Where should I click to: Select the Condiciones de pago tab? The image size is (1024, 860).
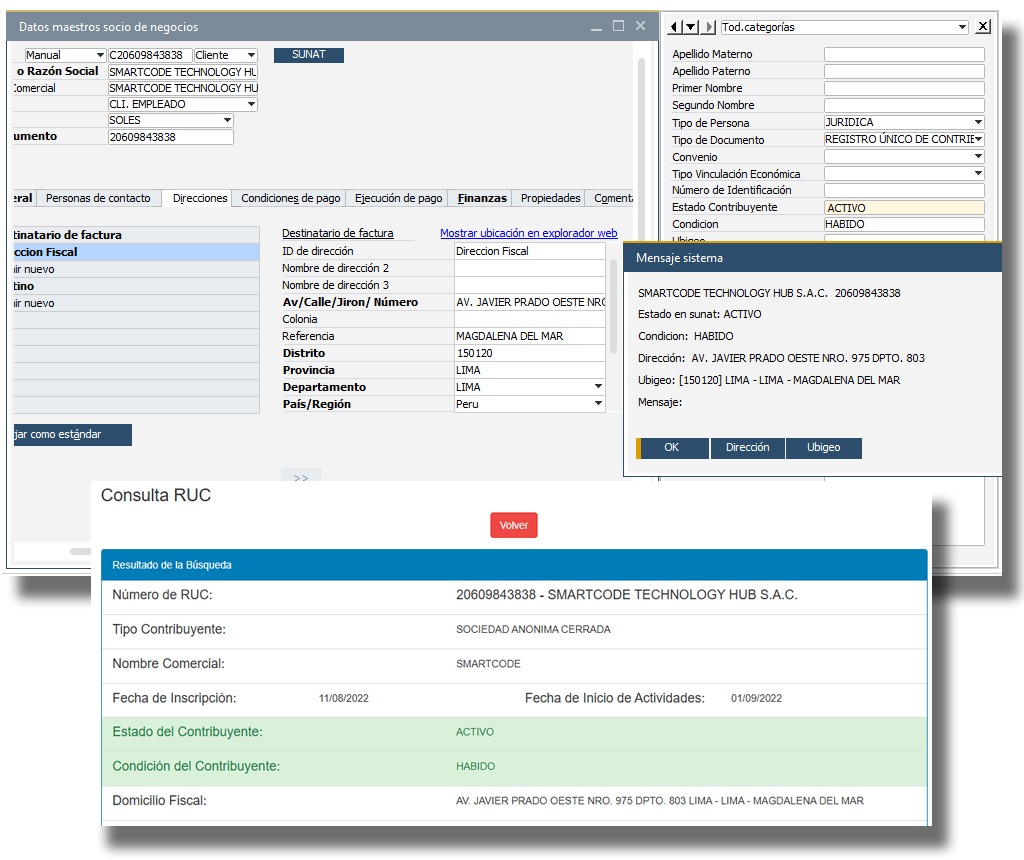pos(291,198)
